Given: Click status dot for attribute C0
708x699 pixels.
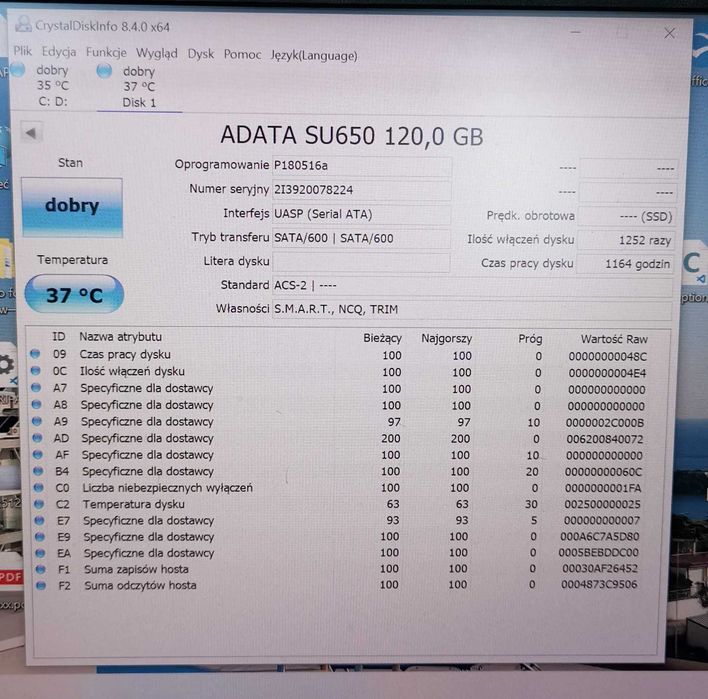Looking at the screenshot, I should [39, 488].
